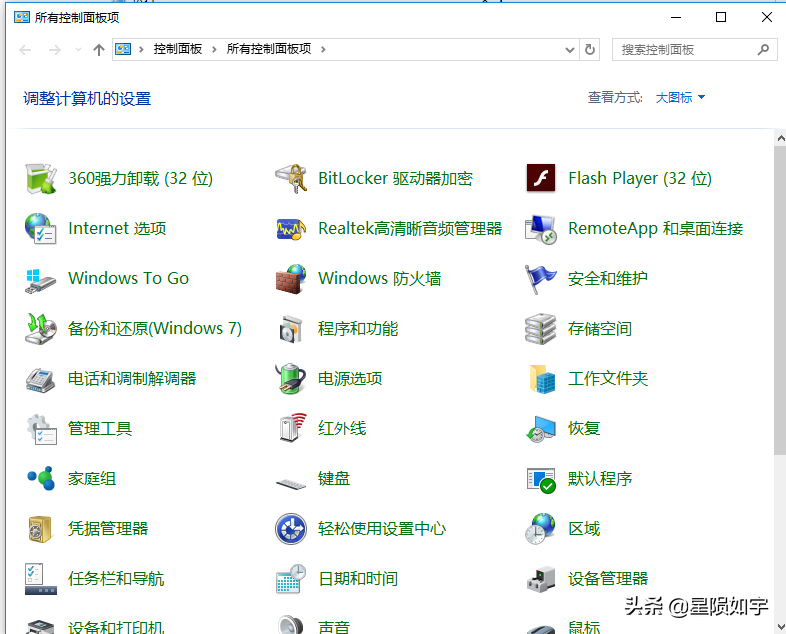Click the 程序和功能 link

pos(358,329)
